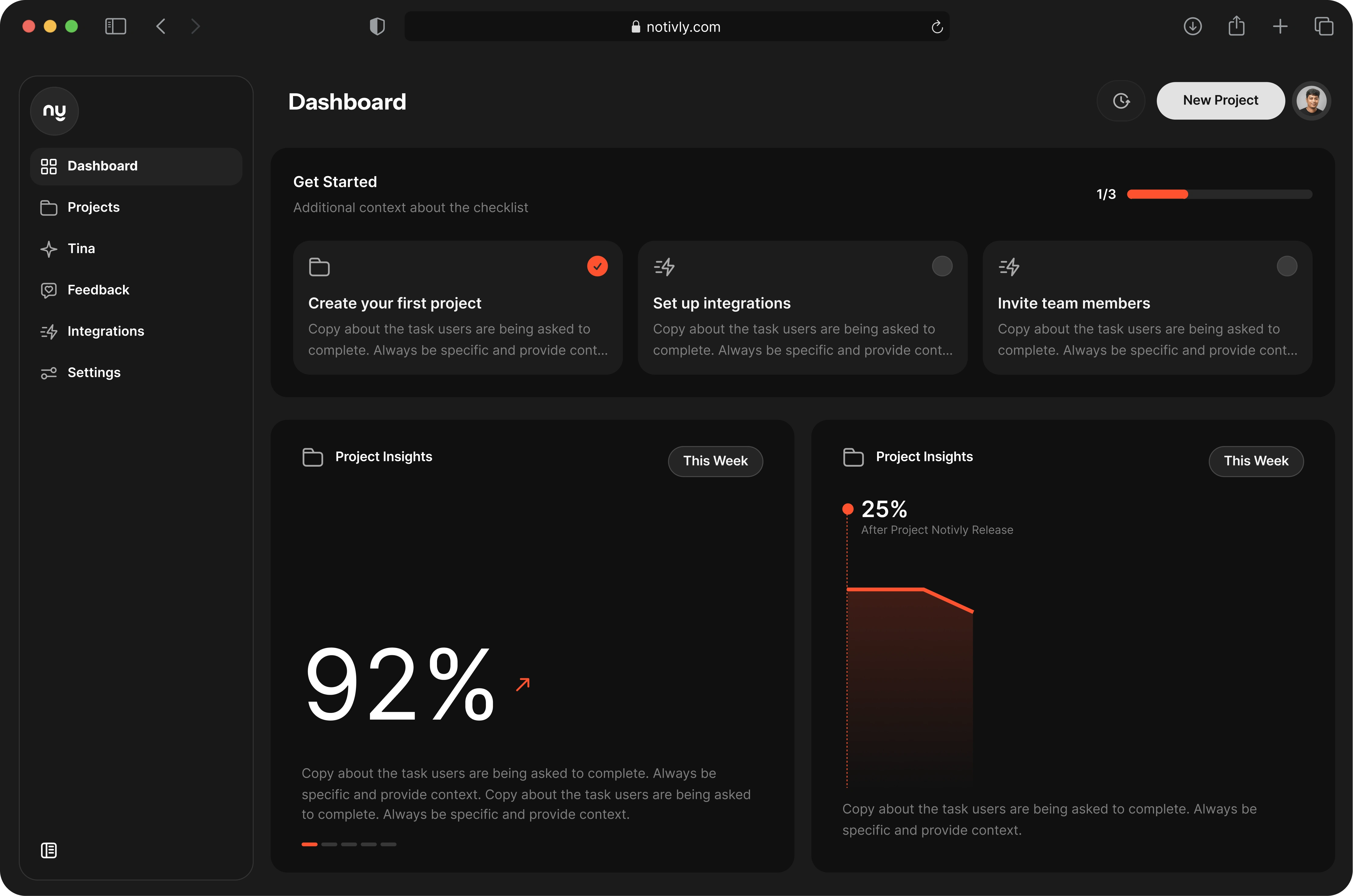Mark Invite team members as done

point(1287,266)
